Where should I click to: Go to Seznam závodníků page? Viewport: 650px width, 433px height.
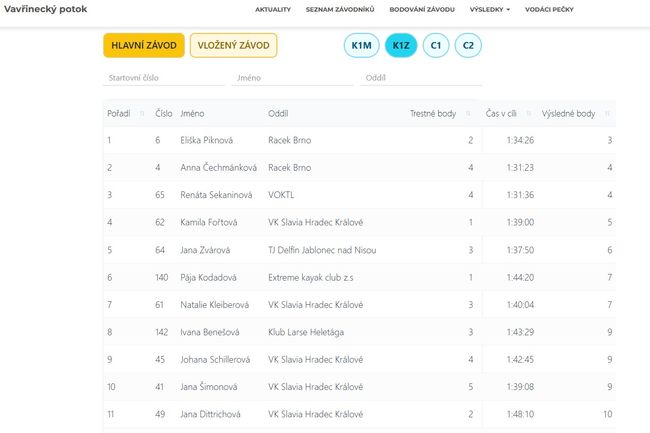click(x=340, y=9)
